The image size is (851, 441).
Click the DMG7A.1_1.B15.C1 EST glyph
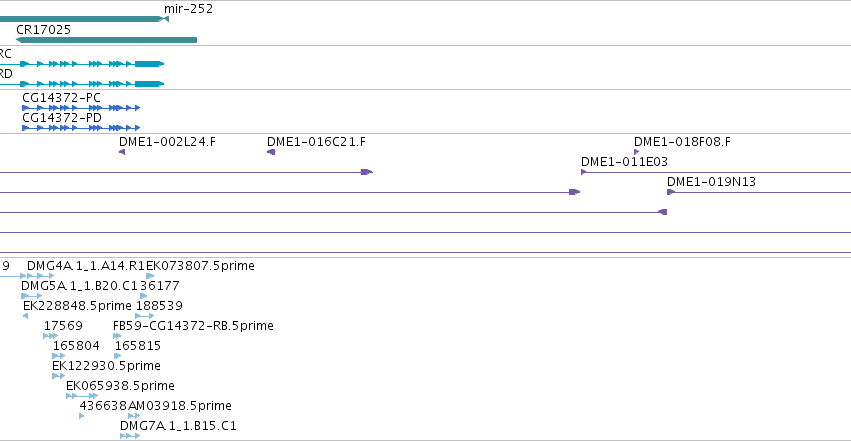130,436
